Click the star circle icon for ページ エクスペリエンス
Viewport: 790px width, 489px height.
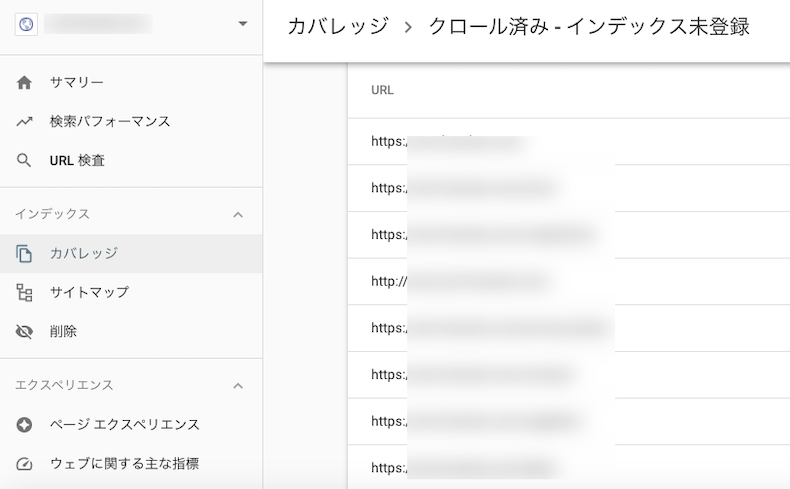coord(24,425)
